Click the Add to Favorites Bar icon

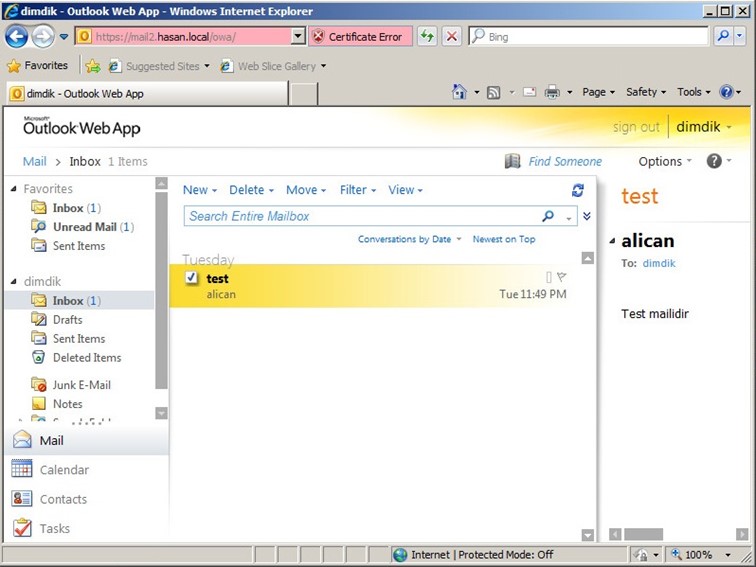point(93,66)
